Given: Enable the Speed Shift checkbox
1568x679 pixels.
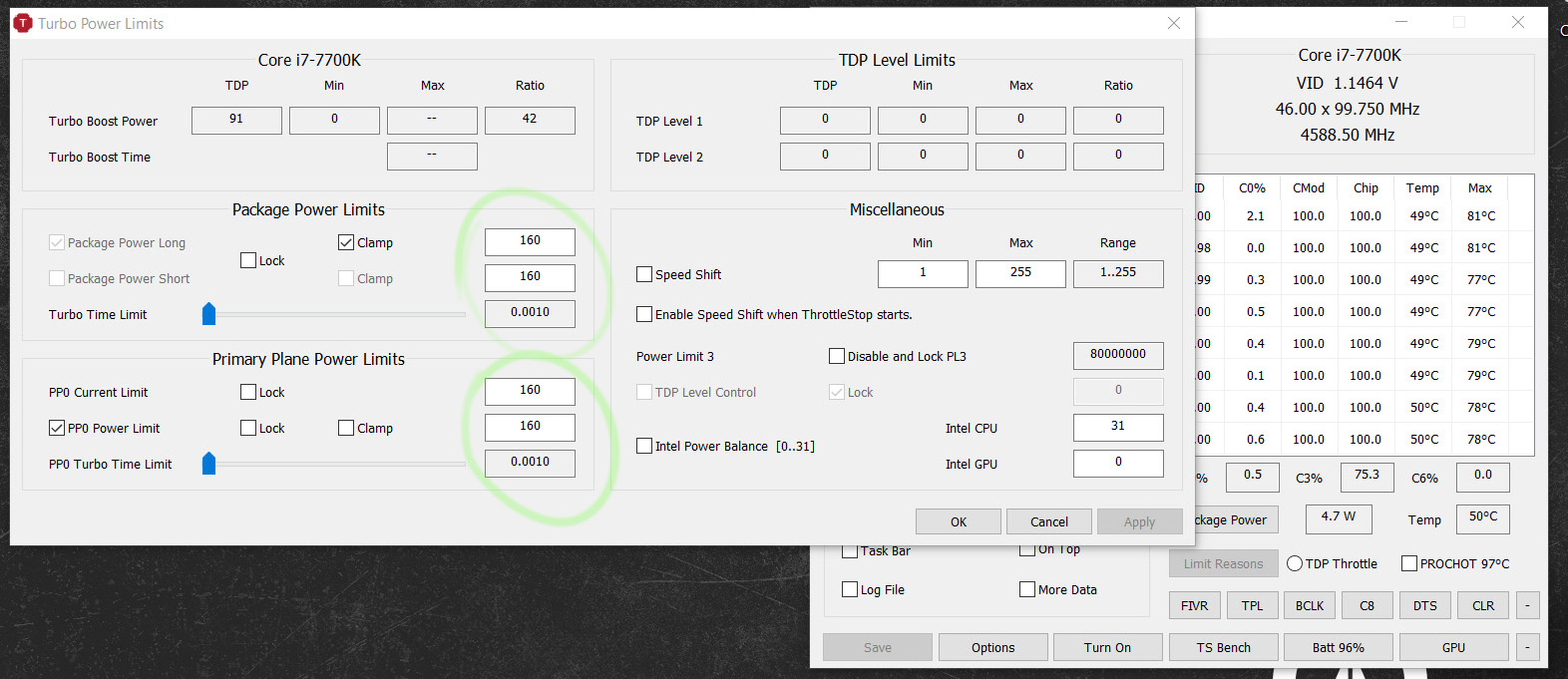Looking at the screenshot, I should pyautogui.click(x=644, y=274).
